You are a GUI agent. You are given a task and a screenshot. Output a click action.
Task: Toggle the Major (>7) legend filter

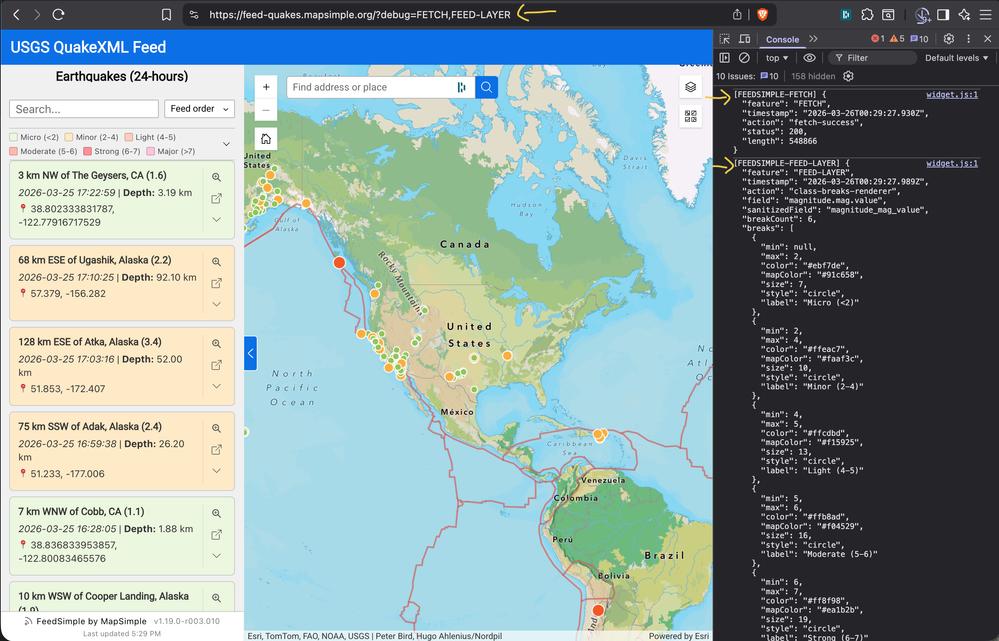point(171,151)
